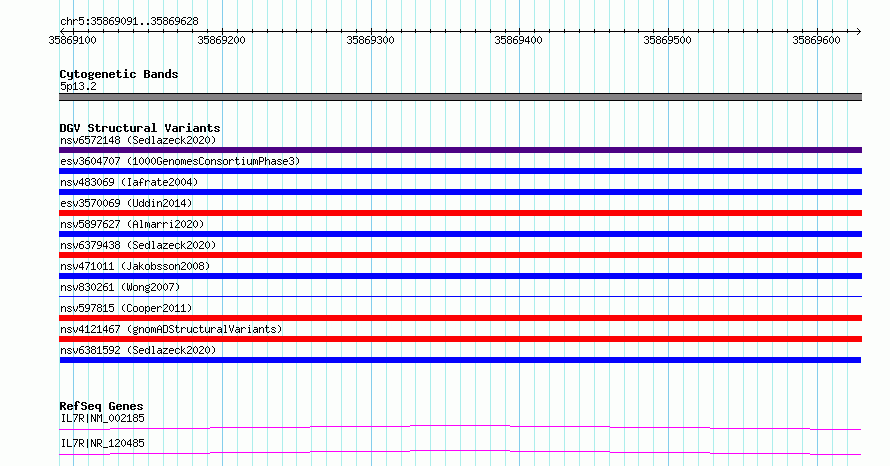This screenshot has height=466, width=890.
Task: Click ruler position 35869400
Action: (519, 40)
